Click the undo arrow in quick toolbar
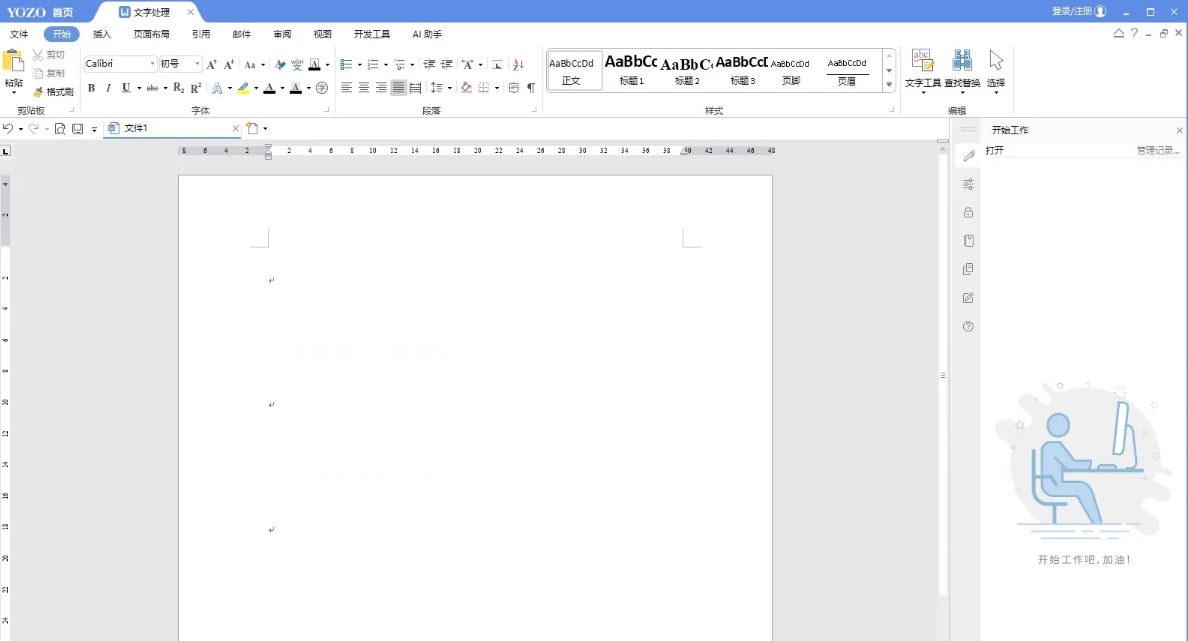The image size is (1188, 641). tap(8, 128)
